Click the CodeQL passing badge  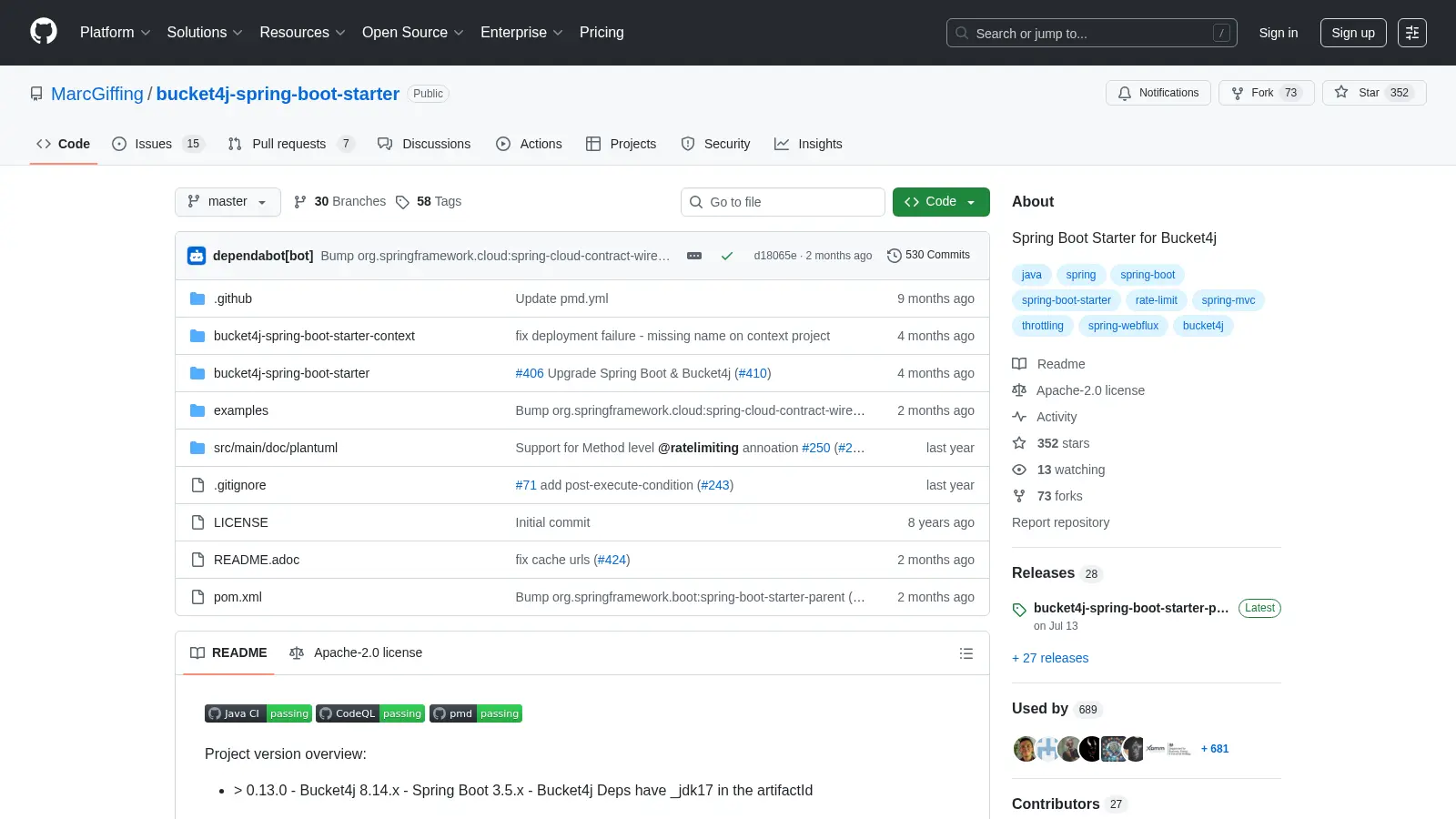(x=370, y=713)
